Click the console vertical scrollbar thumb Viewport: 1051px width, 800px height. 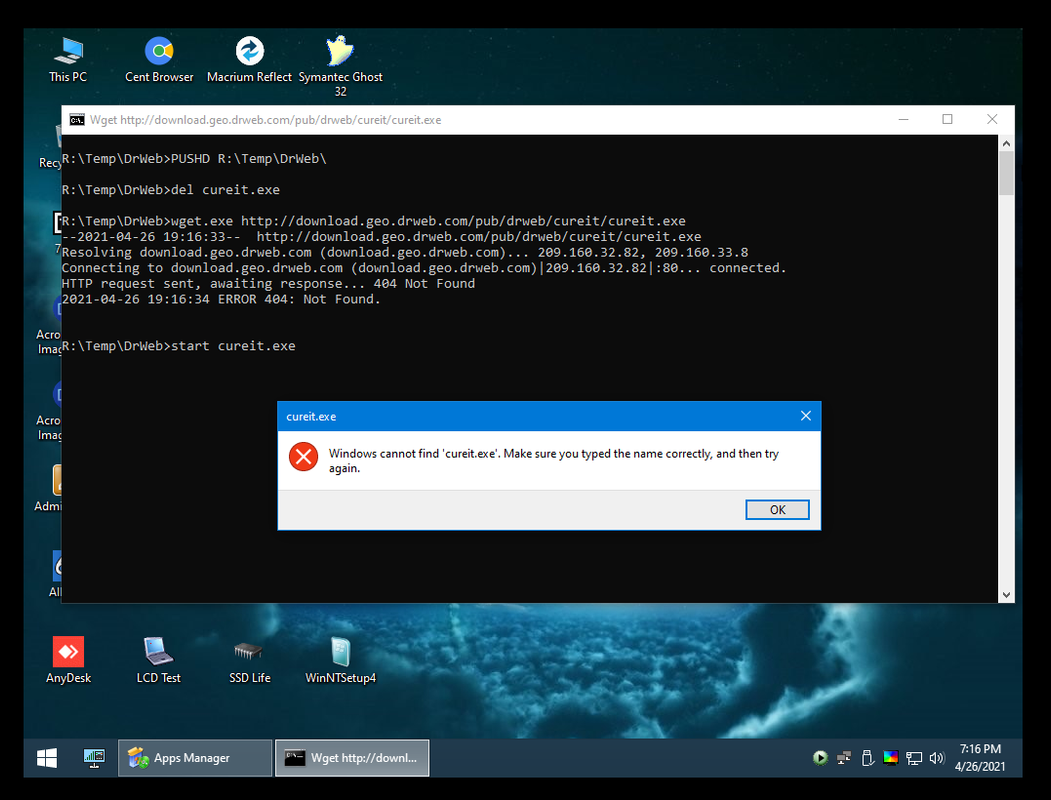(x=1006, y=174)
